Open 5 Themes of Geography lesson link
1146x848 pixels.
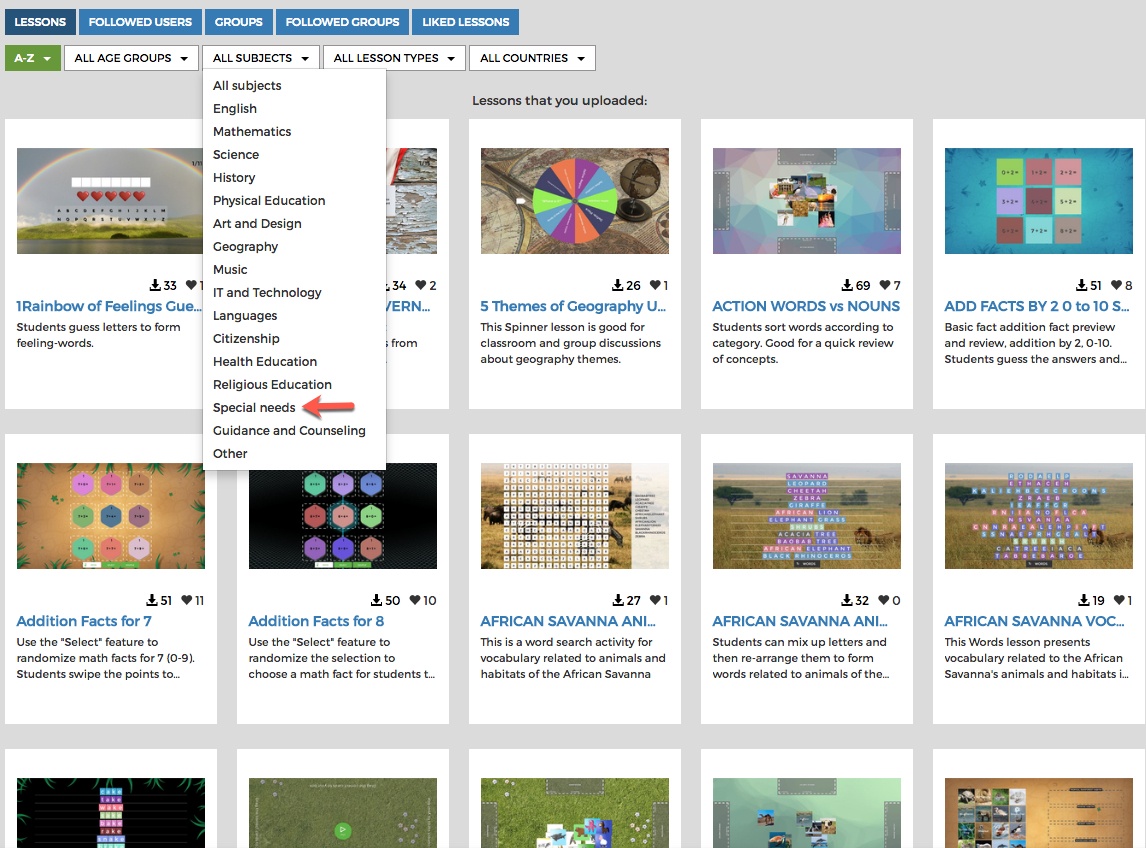point(573,306)
